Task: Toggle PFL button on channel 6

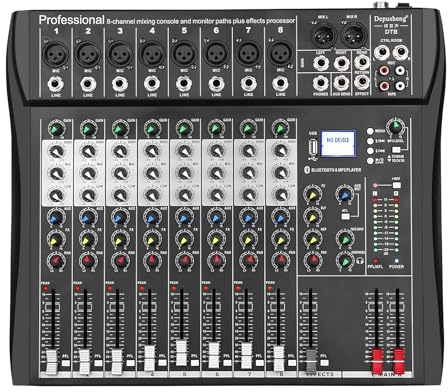Action: pyautogui.click(x=227, y=363)
